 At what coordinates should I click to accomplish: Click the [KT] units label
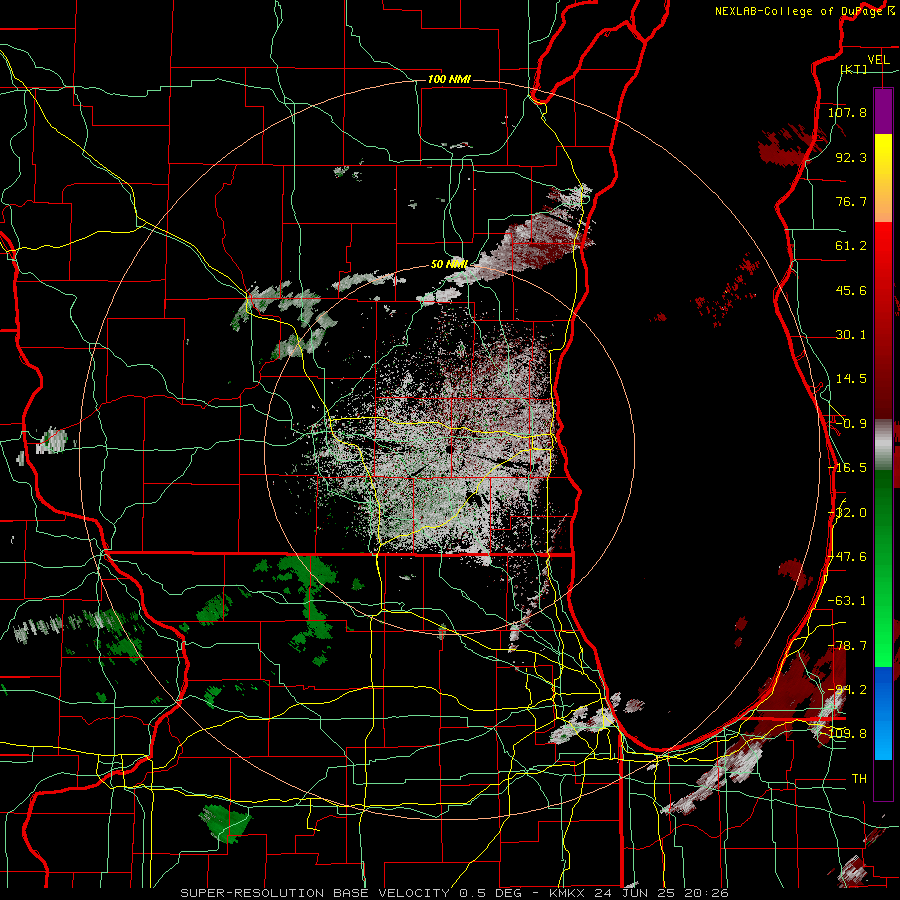coord(854,69)
